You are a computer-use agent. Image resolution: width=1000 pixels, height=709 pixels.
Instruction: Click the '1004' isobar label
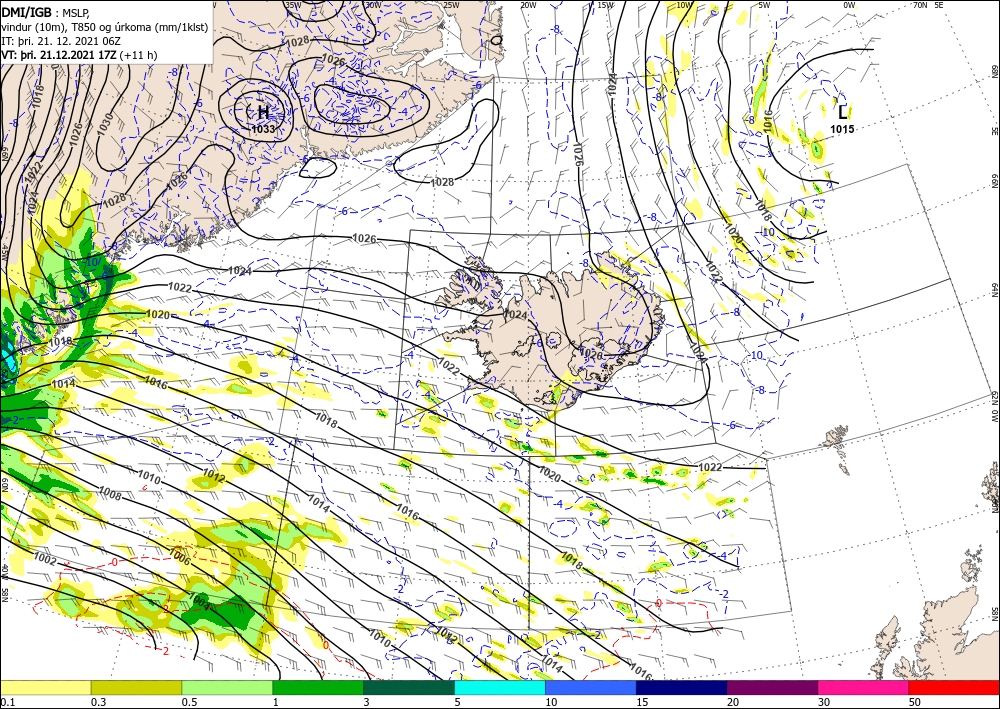coord(200,602)
